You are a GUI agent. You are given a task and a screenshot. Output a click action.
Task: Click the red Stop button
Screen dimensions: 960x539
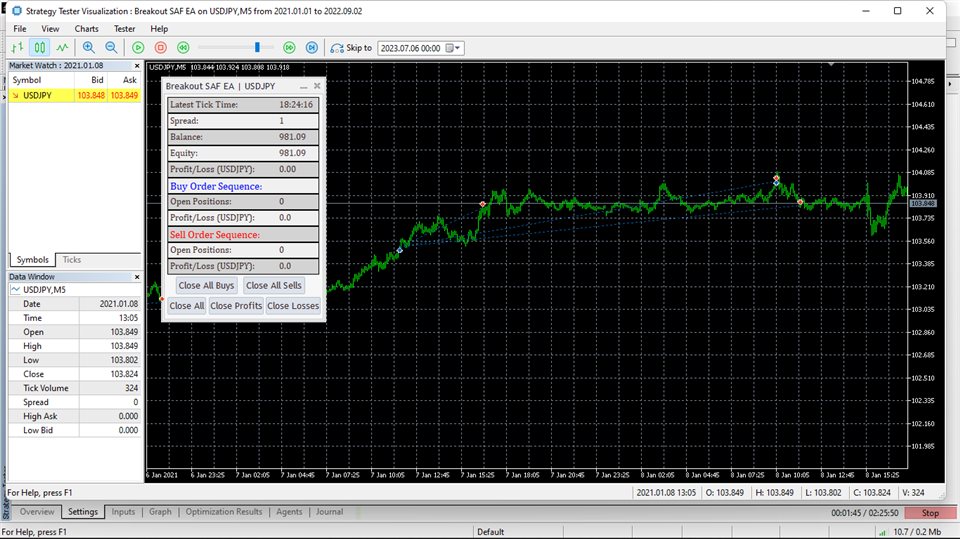tap(930, 513)
